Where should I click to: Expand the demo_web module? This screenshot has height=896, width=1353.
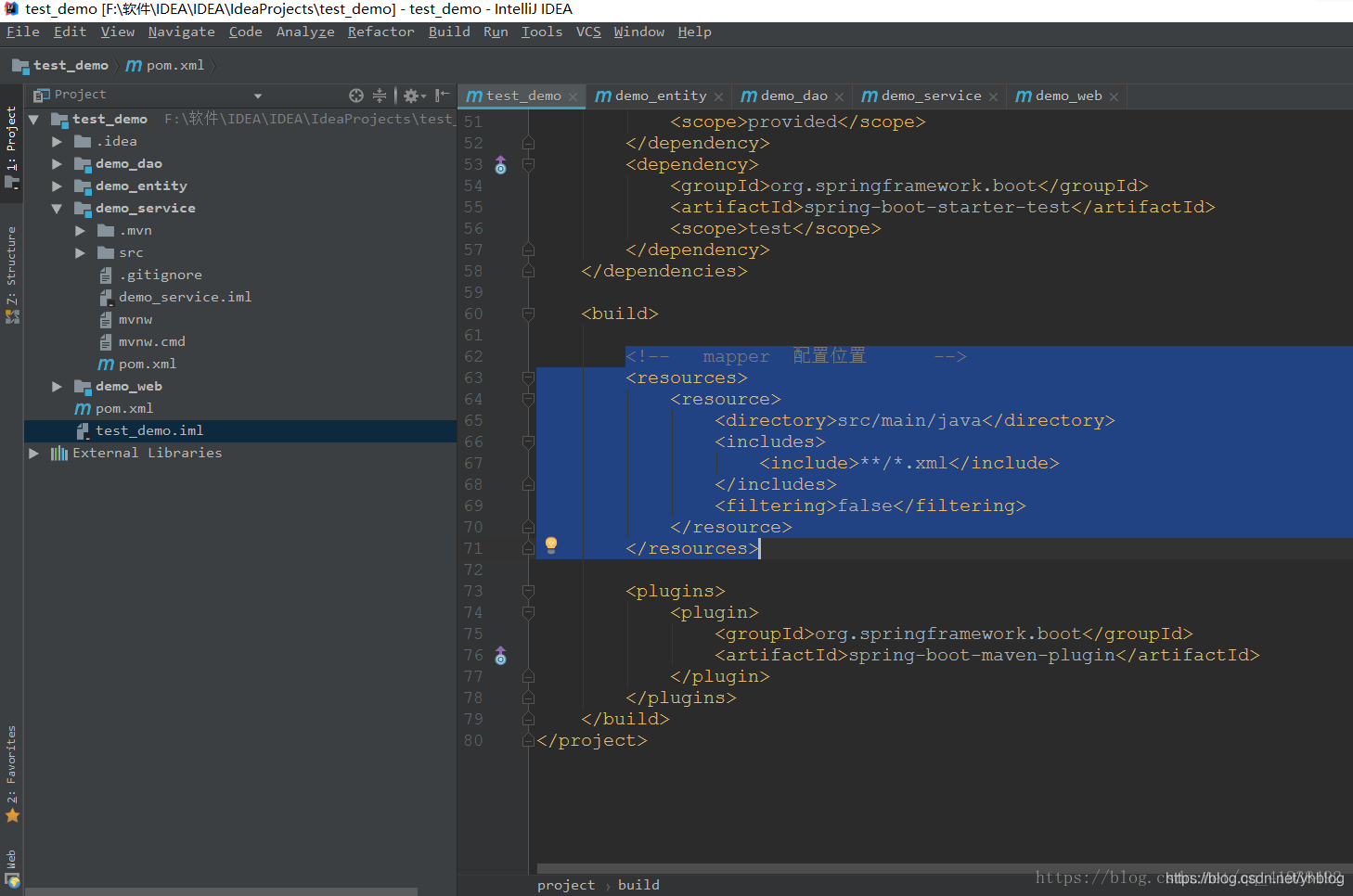point(58,387)
